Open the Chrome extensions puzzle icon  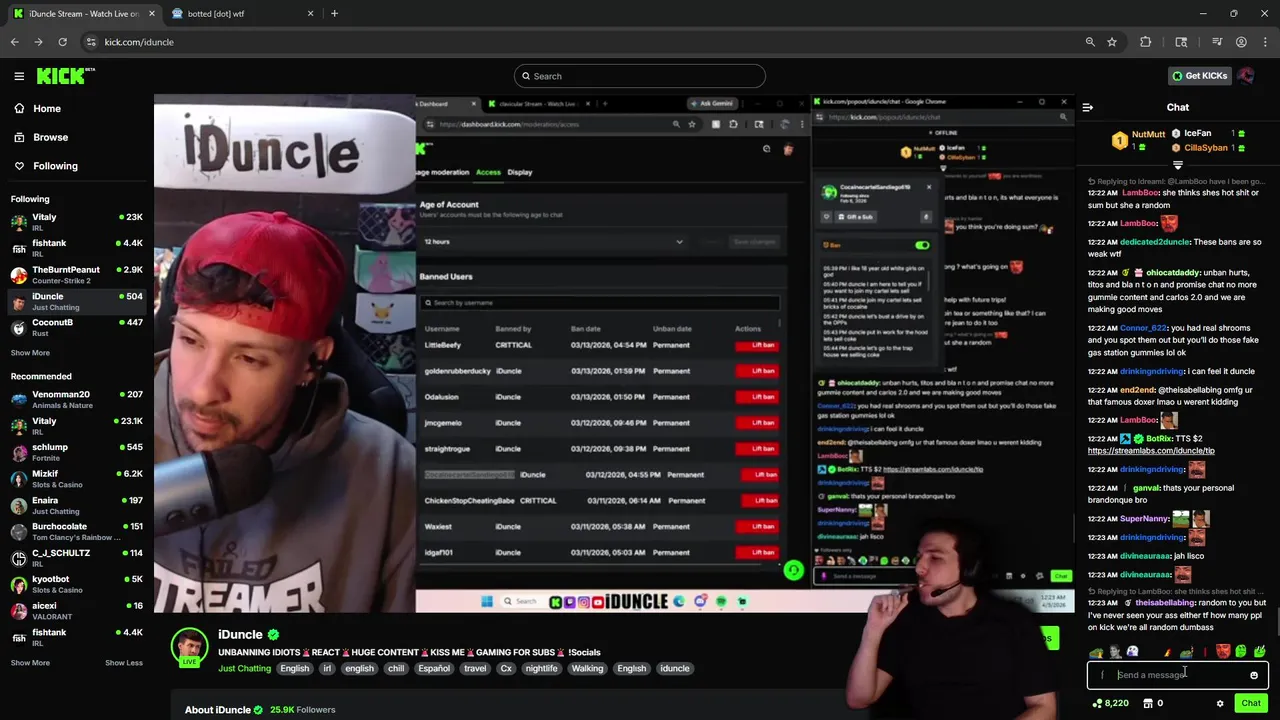[x=1146, y=42]
